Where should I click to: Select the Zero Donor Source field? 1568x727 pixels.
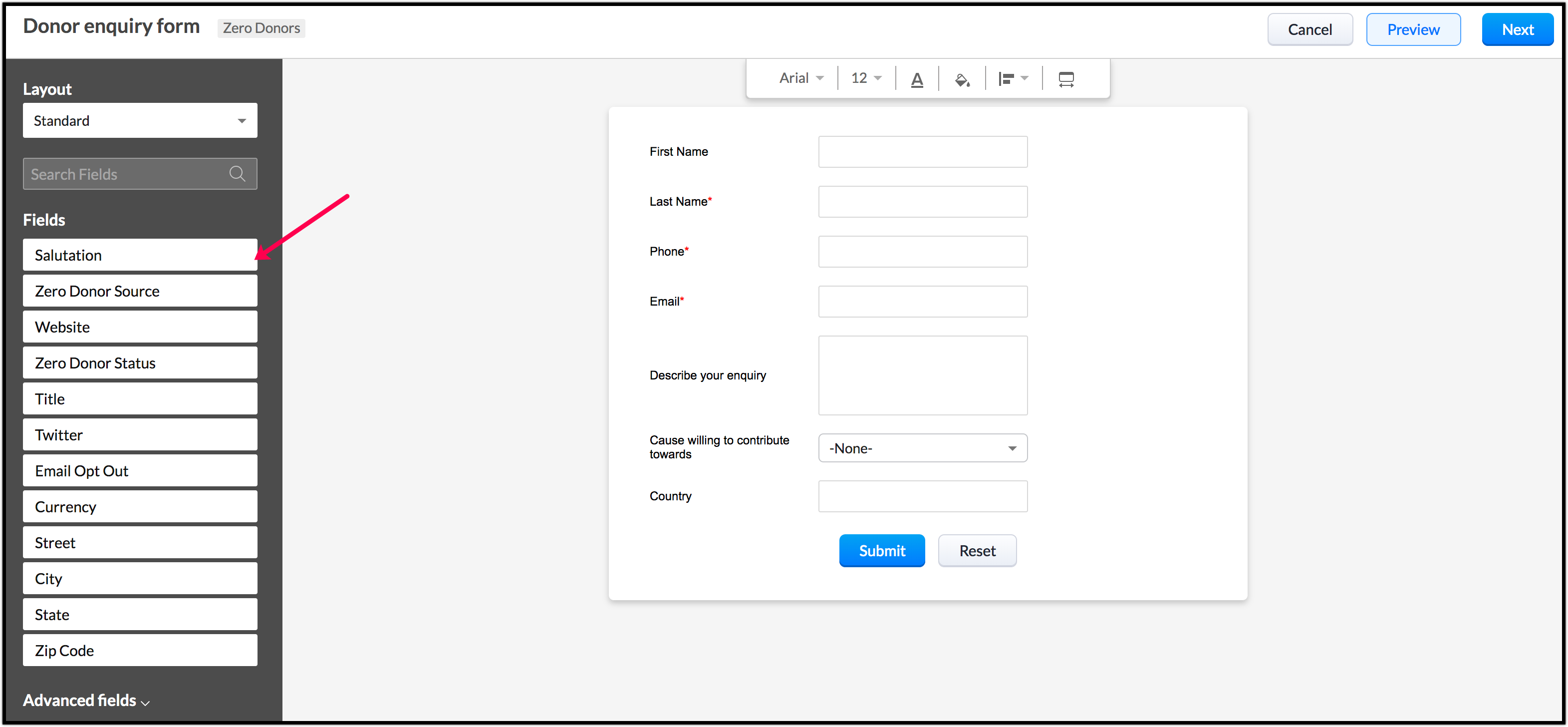[x=140, y=291]
